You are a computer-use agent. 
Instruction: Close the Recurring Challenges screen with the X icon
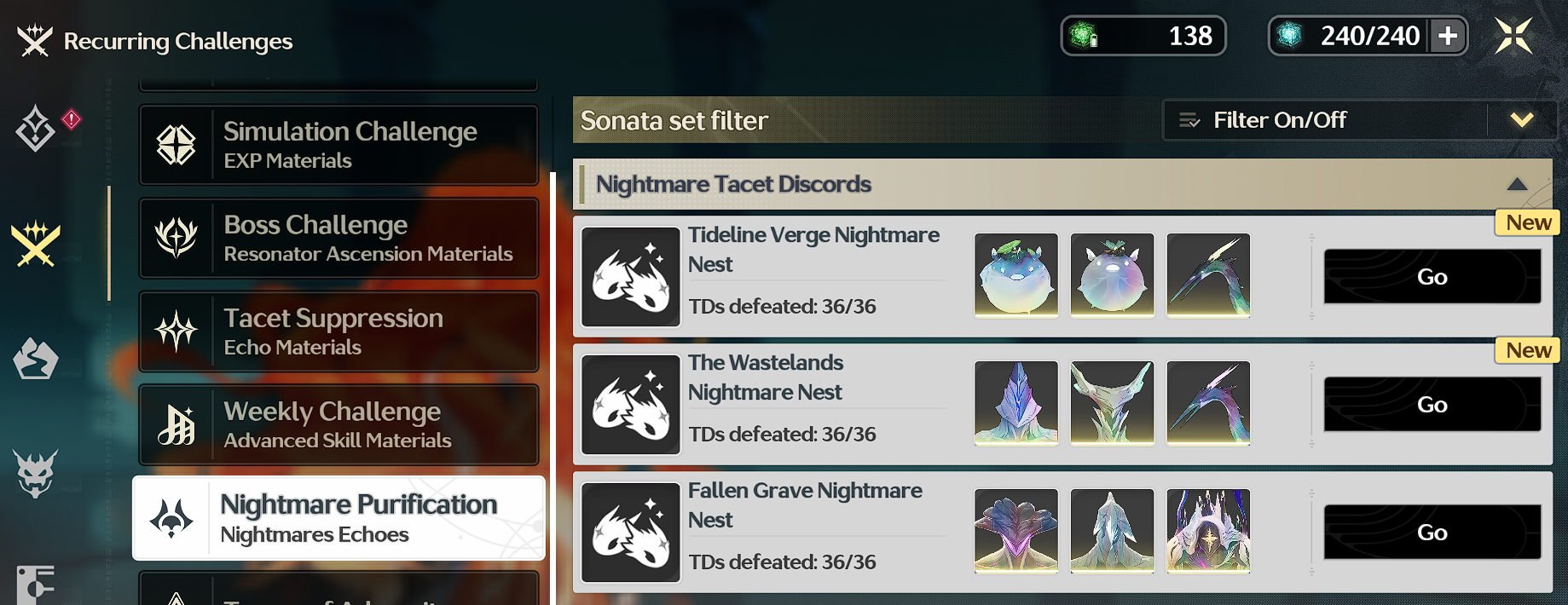pyautogui.click(x=1513, y=36)
